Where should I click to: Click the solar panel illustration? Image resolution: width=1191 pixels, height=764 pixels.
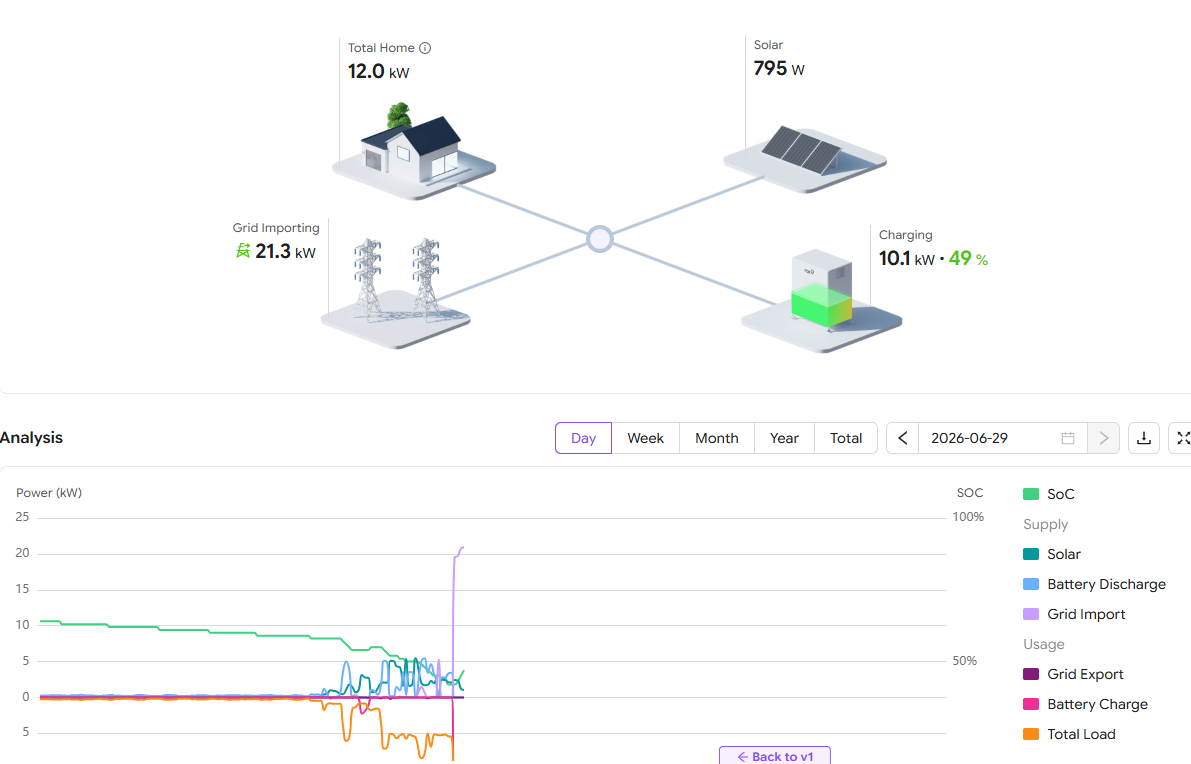point(804,157)
